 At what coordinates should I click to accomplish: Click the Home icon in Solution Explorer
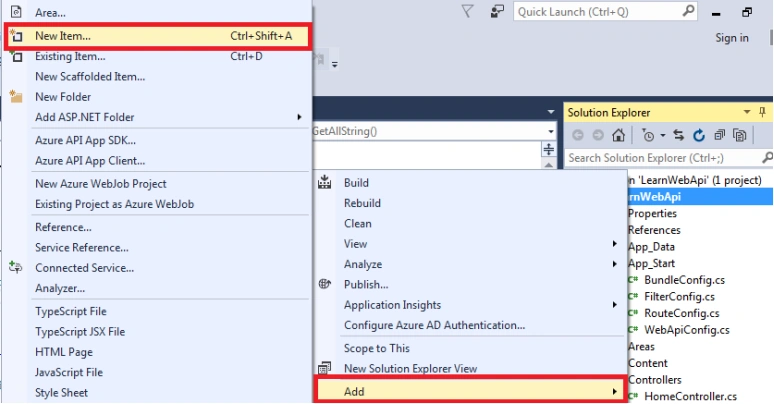[x=619, y=135]
